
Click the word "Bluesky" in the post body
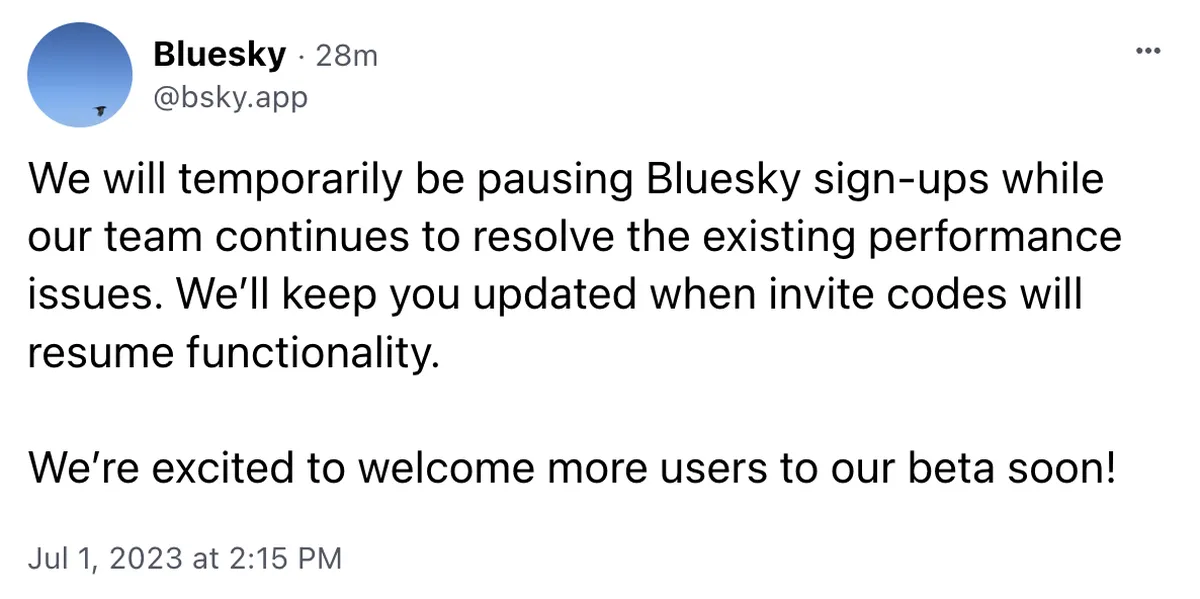723,182
